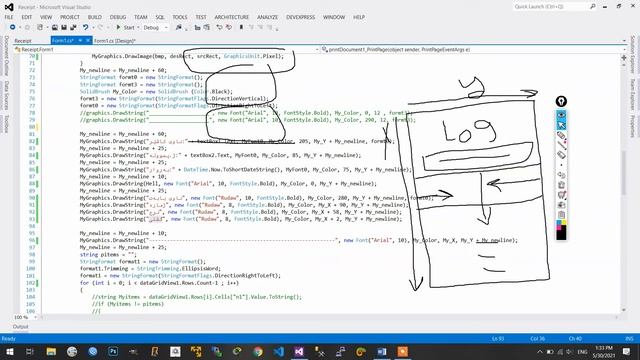The image size is (640, 360).
Task: Open the Data Sources side panel
Action: (x=7, y=95)
